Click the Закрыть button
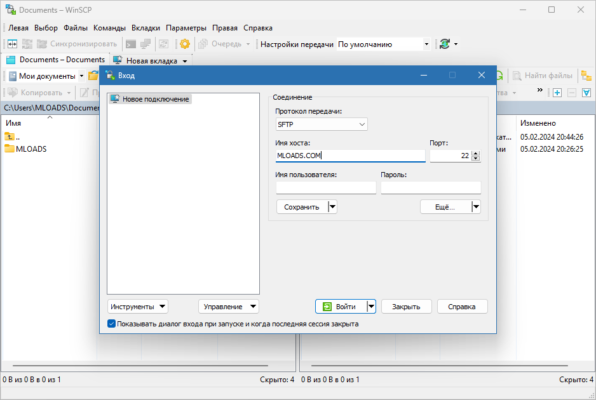 click(406, 306)
